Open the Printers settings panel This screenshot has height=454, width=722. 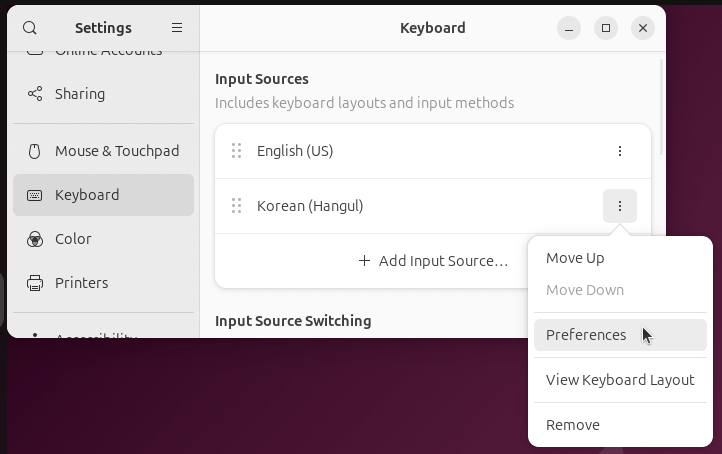click(x=104, y=283)
